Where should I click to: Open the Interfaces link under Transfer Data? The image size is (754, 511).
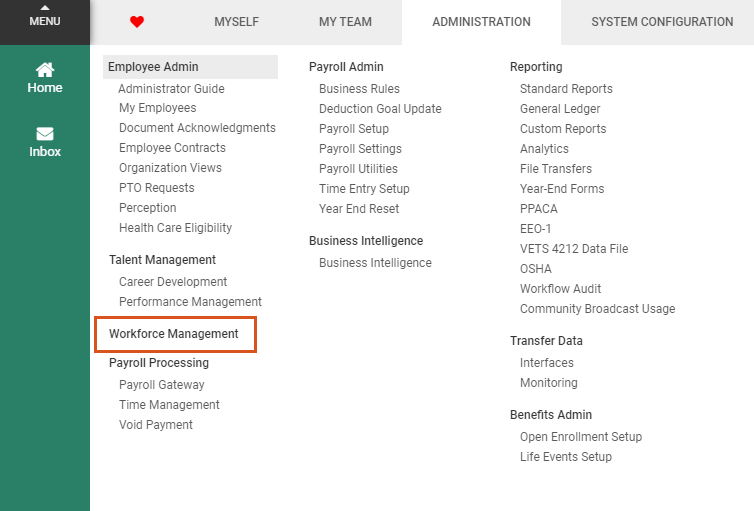click(x=547, y=362)
